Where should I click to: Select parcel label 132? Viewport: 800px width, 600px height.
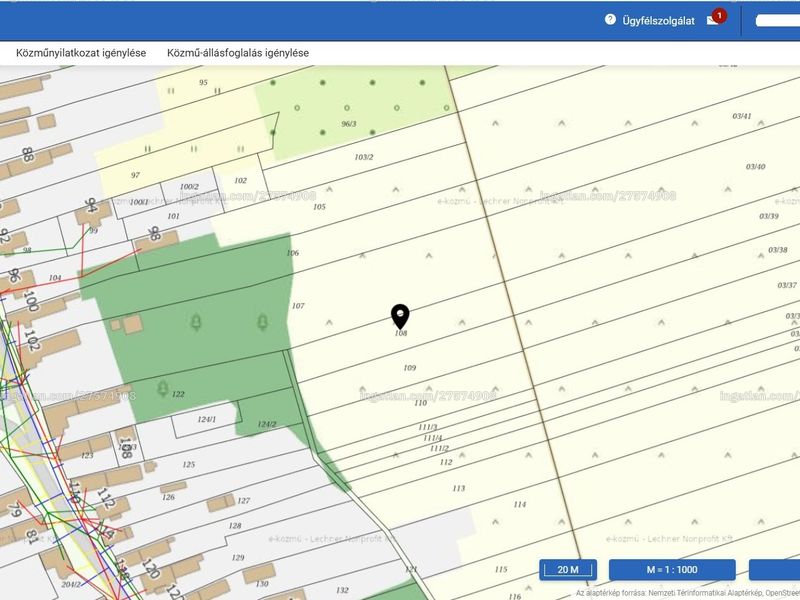point(342,590)
